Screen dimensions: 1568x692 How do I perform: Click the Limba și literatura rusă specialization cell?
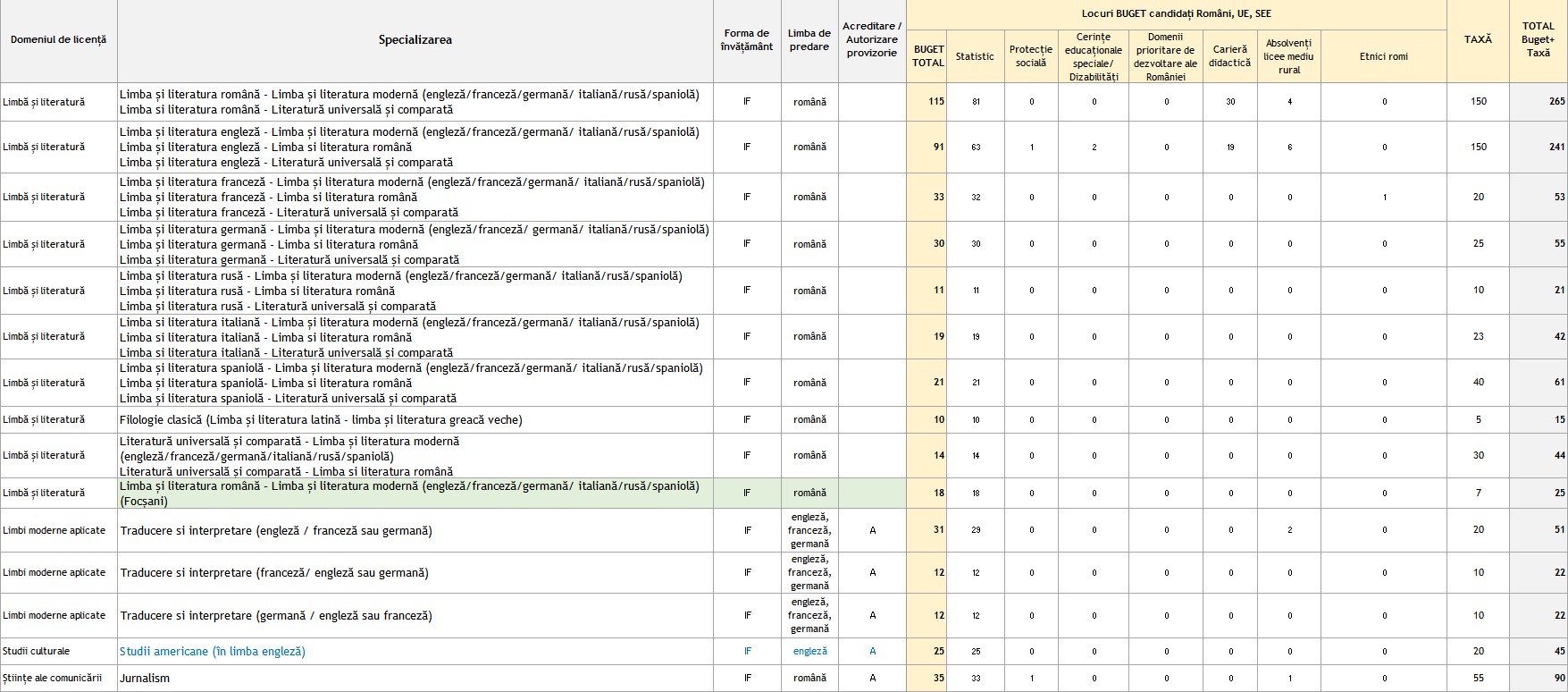415,291
